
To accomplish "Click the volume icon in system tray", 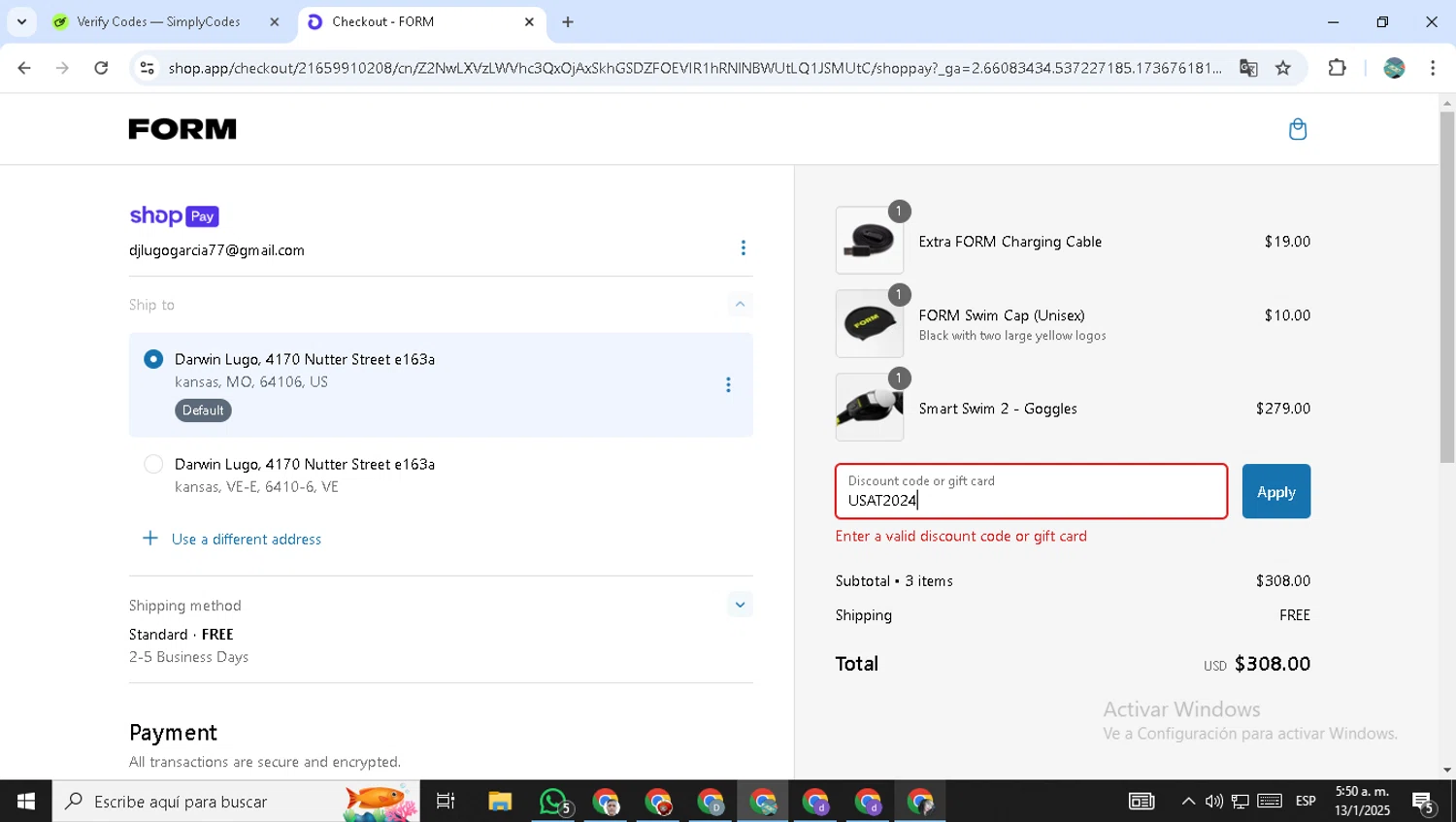I will [x=1213, y=802].
